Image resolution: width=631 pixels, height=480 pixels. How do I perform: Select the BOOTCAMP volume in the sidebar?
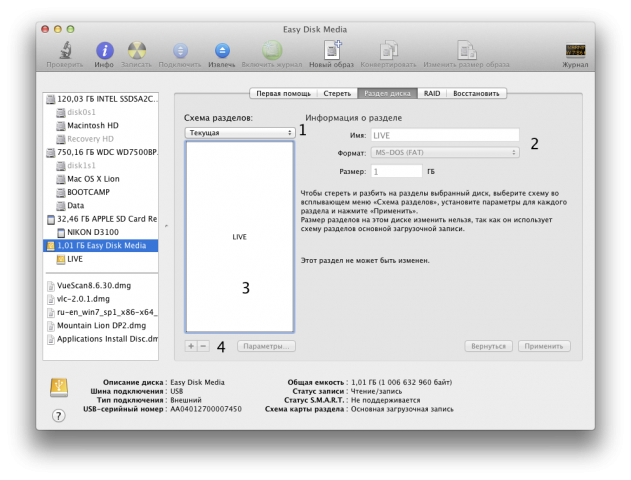89,191
